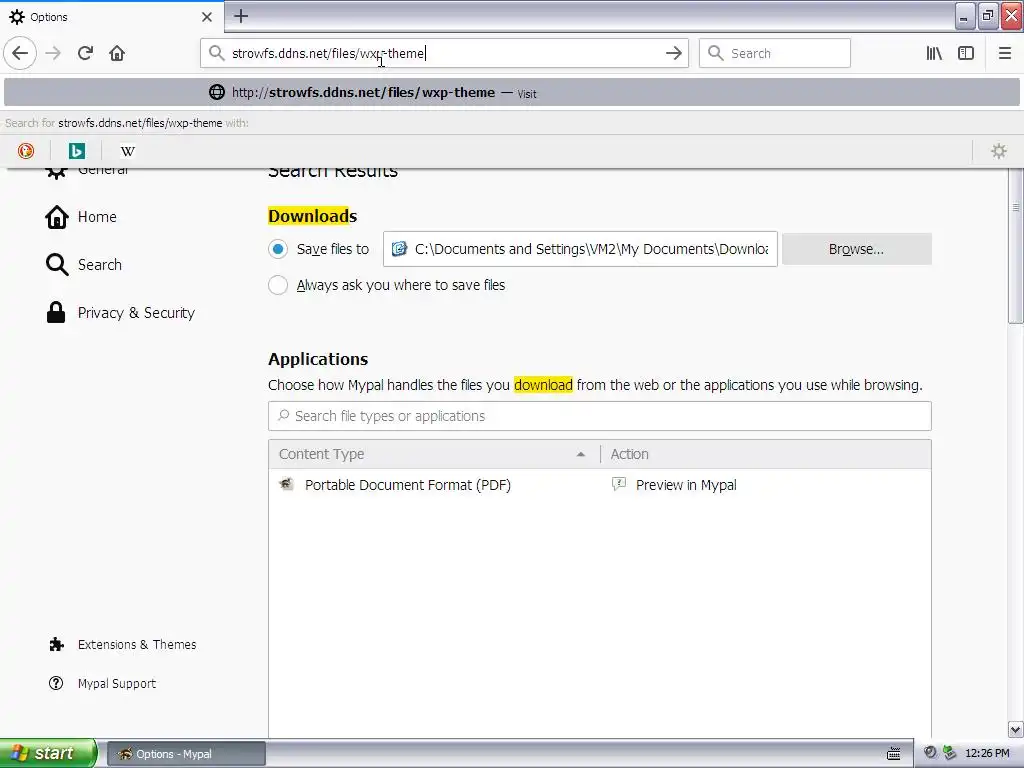Click the Safely Remove Hardware tray icon
The image size is (1024, 768).
pos(950,754)
